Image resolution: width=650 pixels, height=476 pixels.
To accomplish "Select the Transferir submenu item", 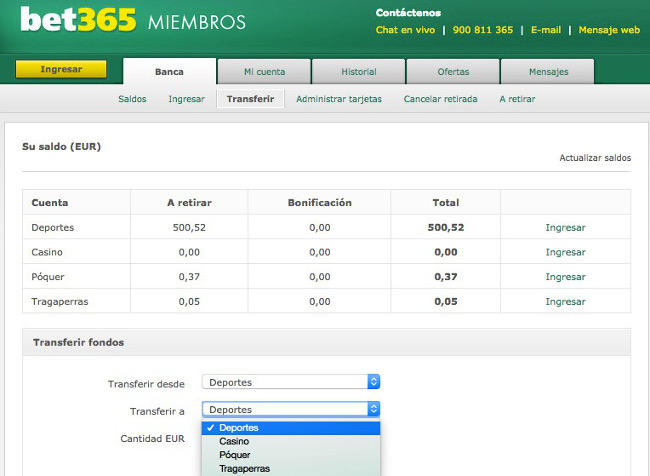I will pyautogui.click(x=250, y=99).
